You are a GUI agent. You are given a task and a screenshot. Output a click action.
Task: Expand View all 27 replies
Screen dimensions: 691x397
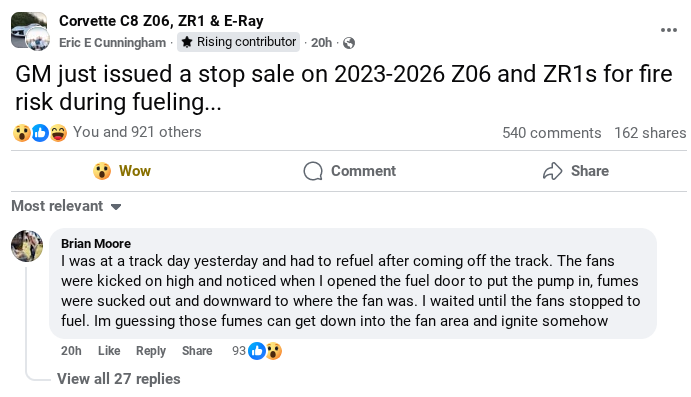tap(119, 379)
